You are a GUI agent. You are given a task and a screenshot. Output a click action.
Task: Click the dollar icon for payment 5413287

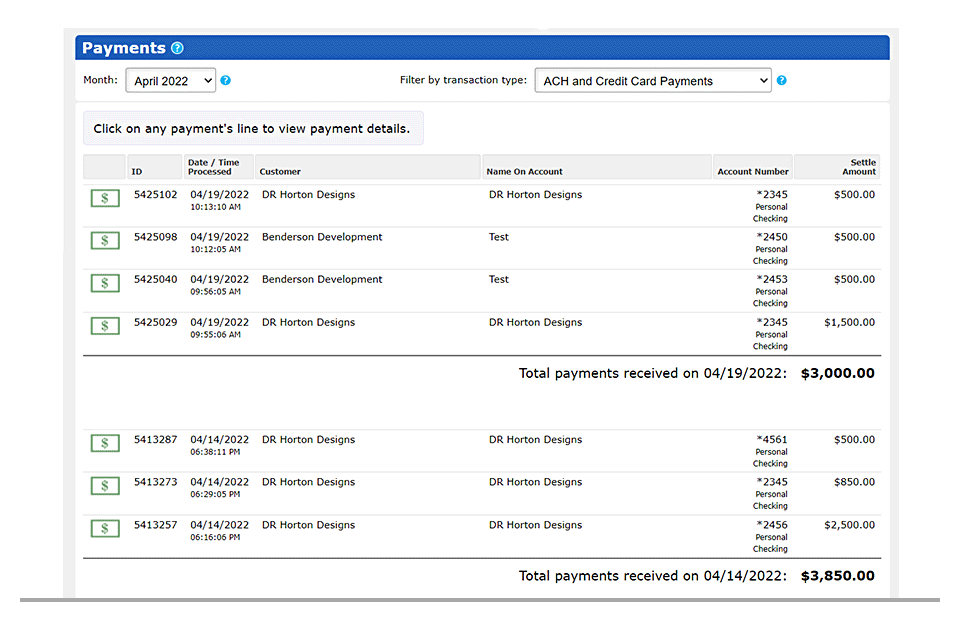(104, 443)
